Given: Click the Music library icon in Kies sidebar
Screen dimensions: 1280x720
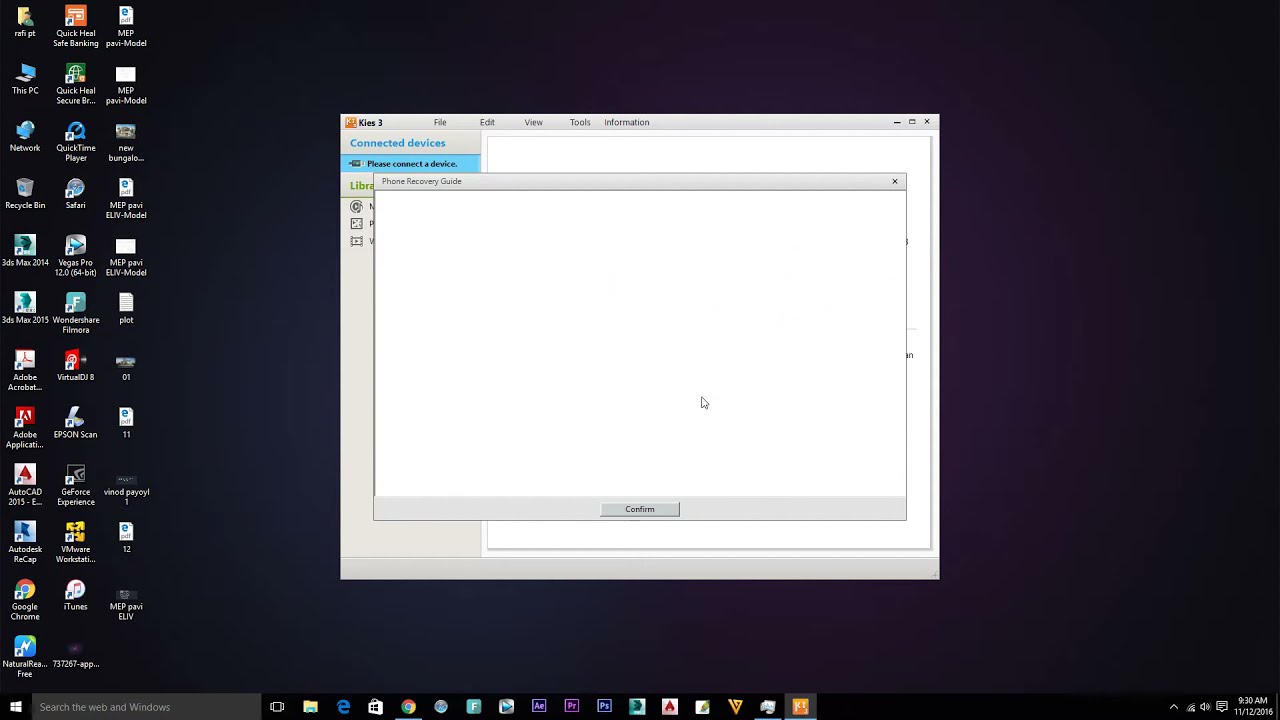Looking at the screenshot, I should [357, 207].
